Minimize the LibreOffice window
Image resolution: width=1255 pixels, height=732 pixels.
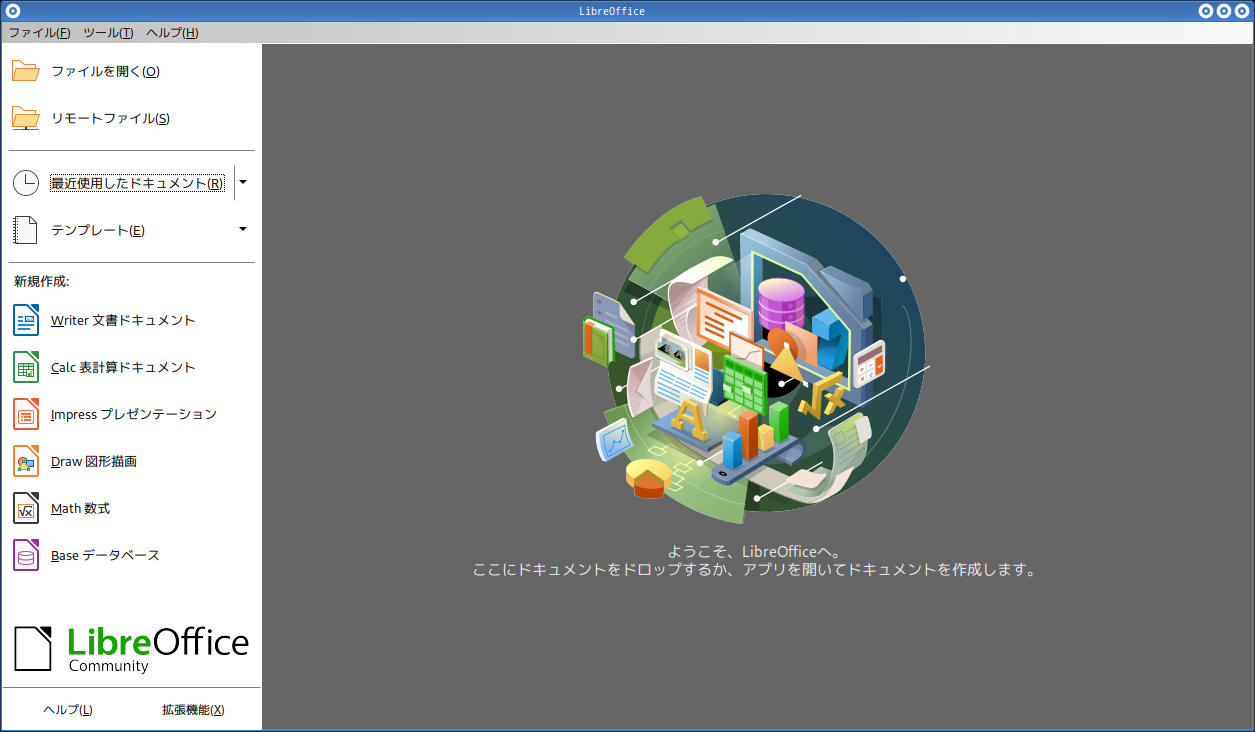point(1206,11)
